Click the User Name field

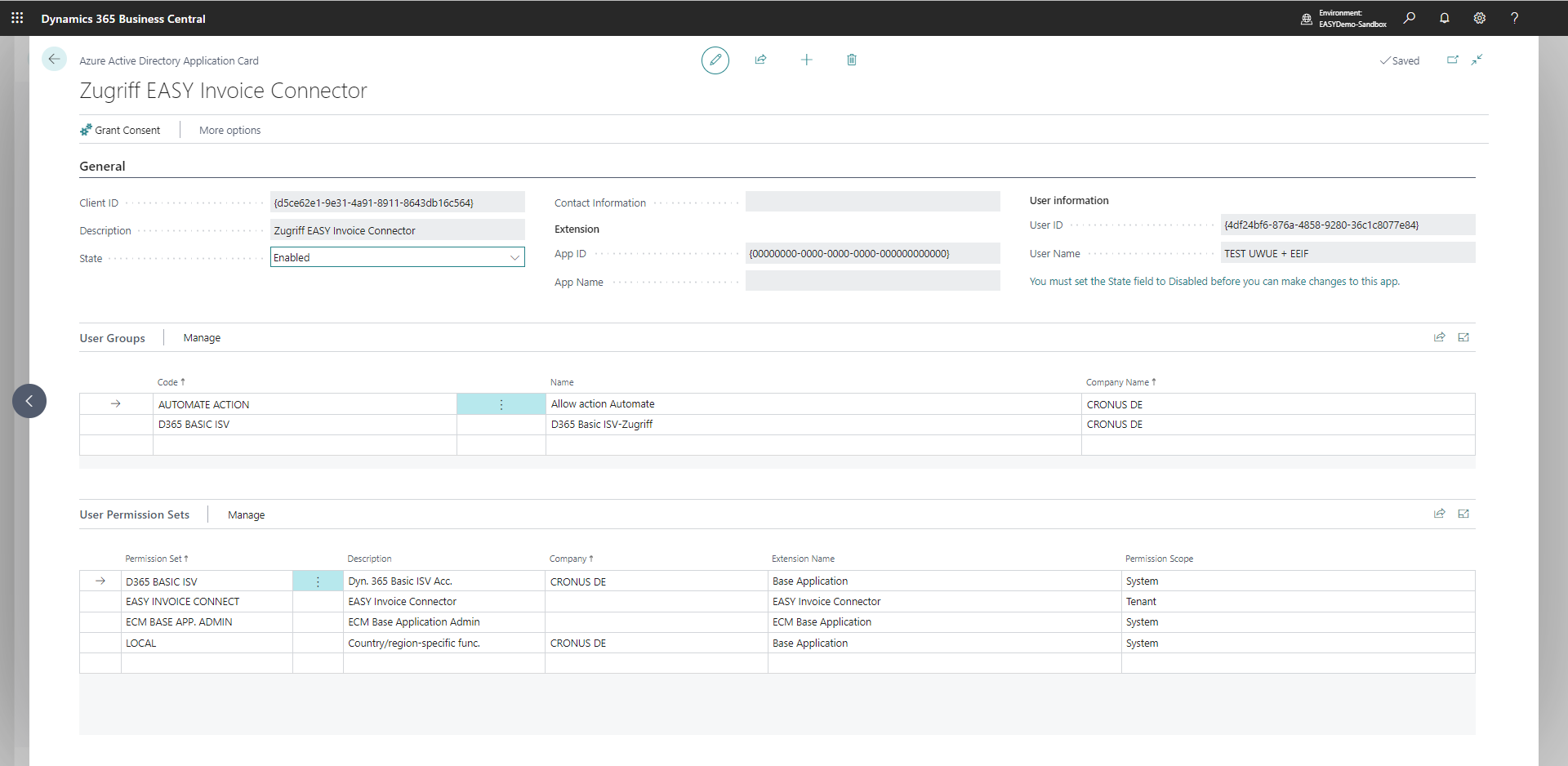1348,253
